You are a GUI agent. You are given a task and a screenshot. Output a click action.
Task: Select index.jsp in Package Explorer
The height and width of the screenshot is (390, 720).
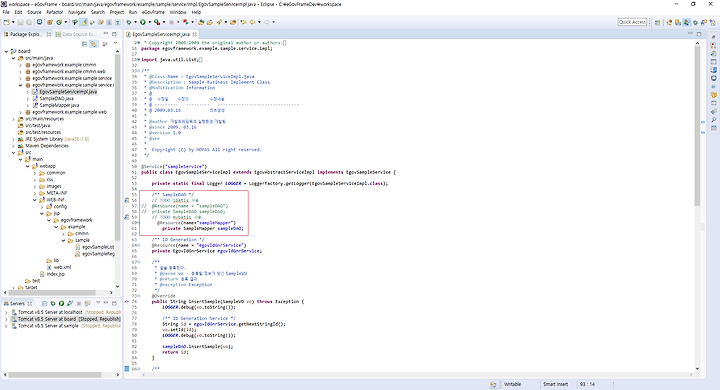tap(56, 274)
